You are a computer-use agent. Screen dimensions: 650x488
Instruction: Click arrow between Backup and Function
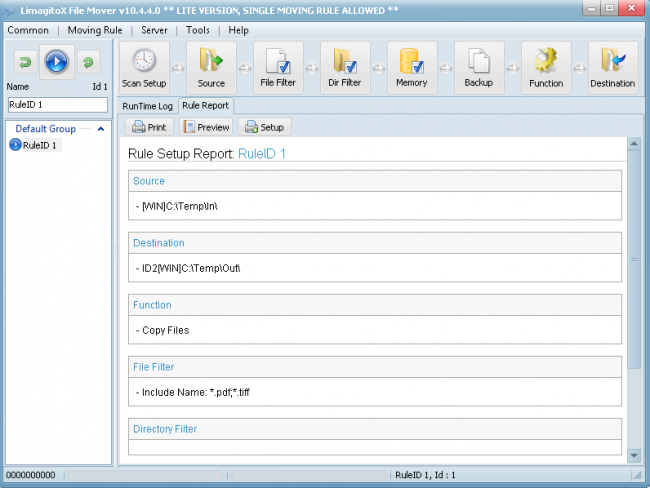(513, 68)
